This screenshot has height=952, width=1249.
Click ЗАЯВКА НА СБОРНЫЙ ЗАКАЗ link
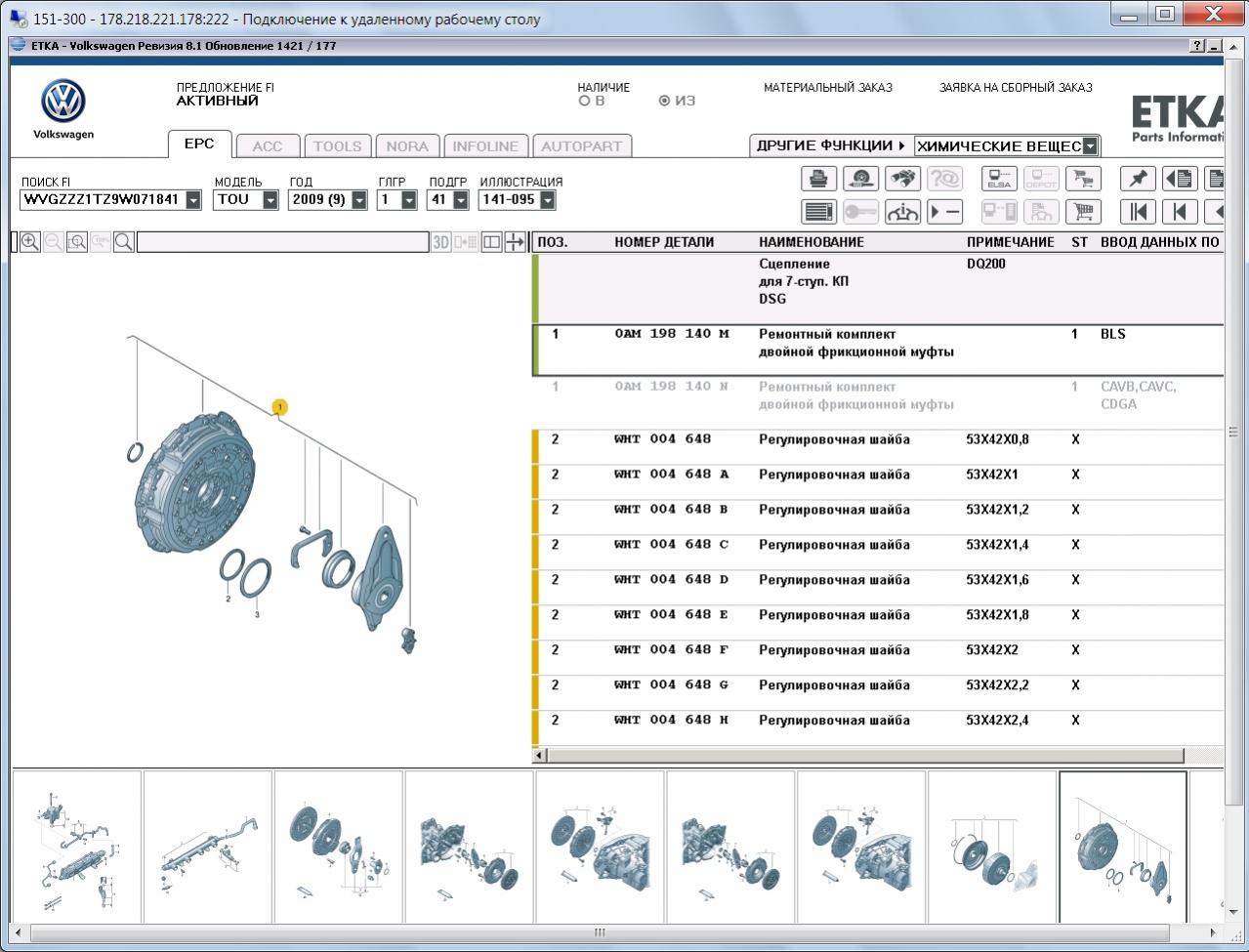point(1016,87)
